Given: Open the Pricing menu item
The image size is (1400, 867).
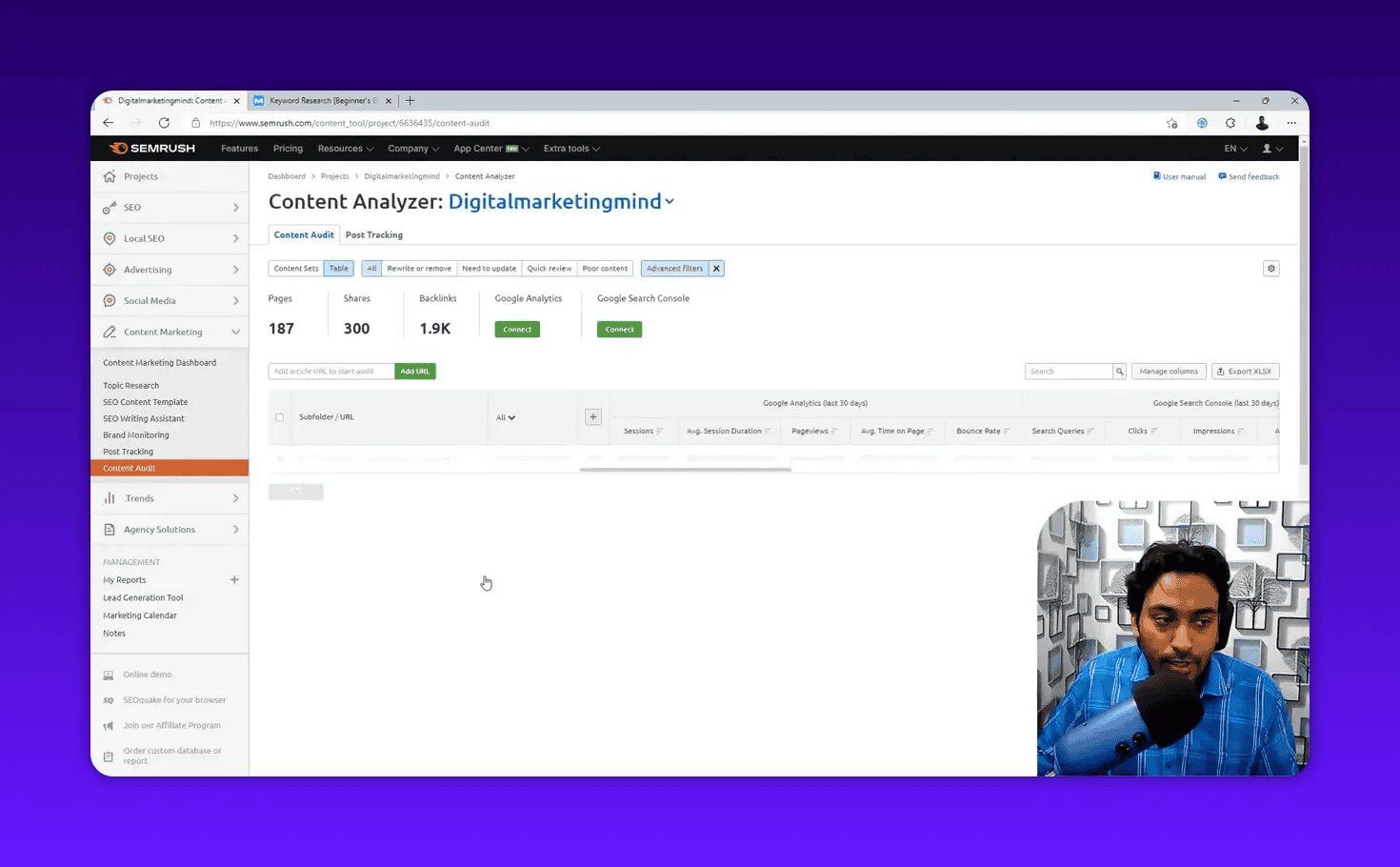Looking at the screenshot, I should coord(288,148).
